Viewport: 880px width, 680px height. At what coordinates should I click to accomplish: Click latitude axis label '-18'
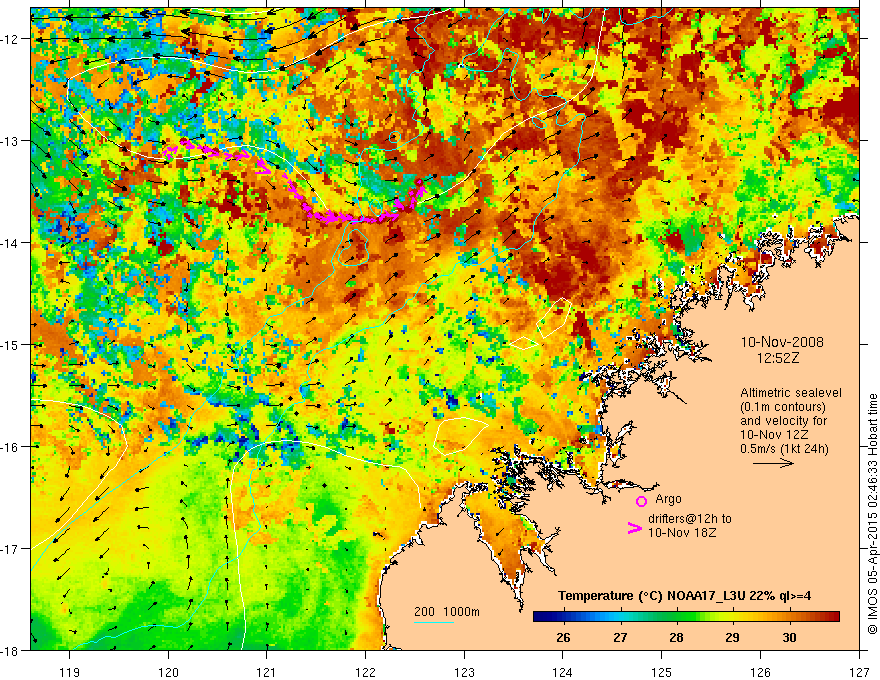tap(10, 650)
